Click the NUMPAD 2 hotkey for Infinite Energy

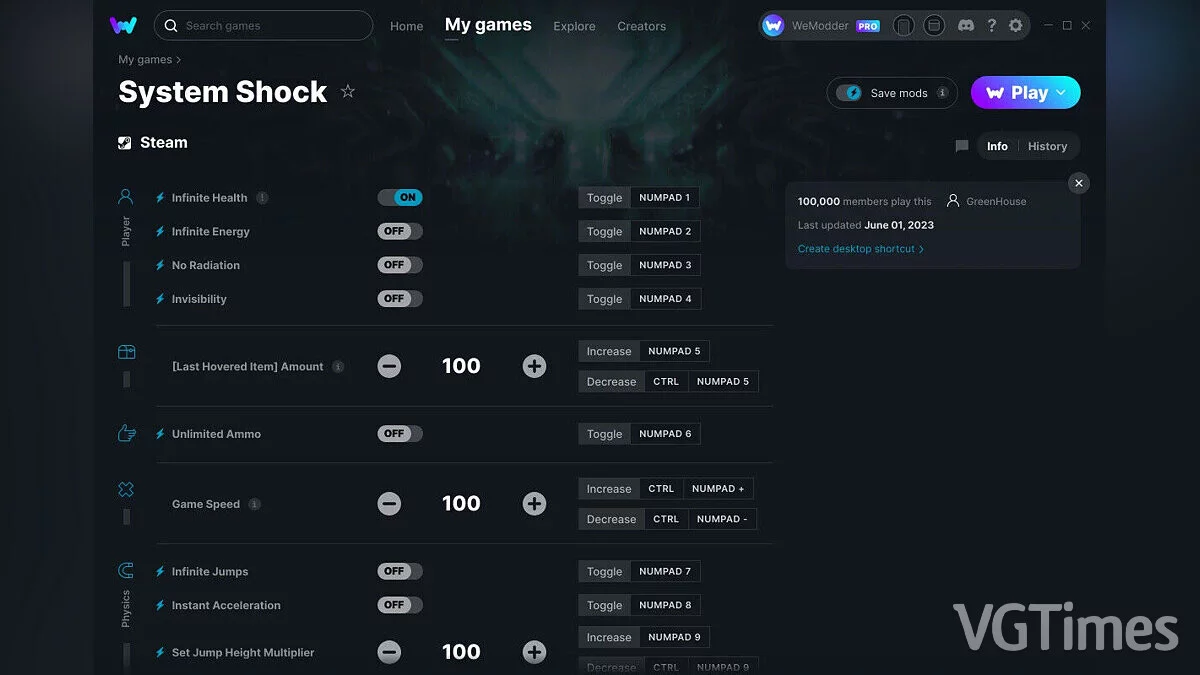[665, 231]
